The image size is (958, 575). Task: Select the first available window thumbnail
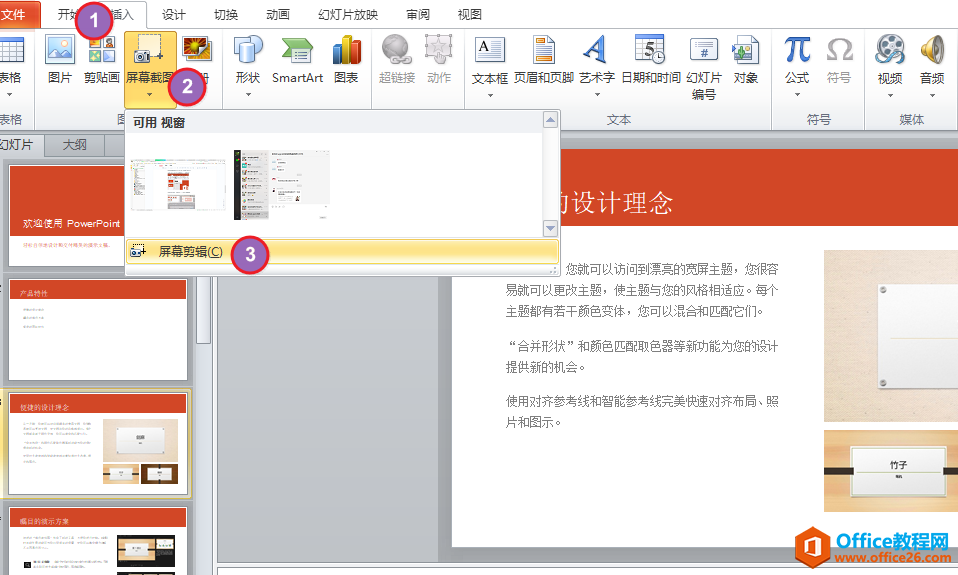pos(178,185)
